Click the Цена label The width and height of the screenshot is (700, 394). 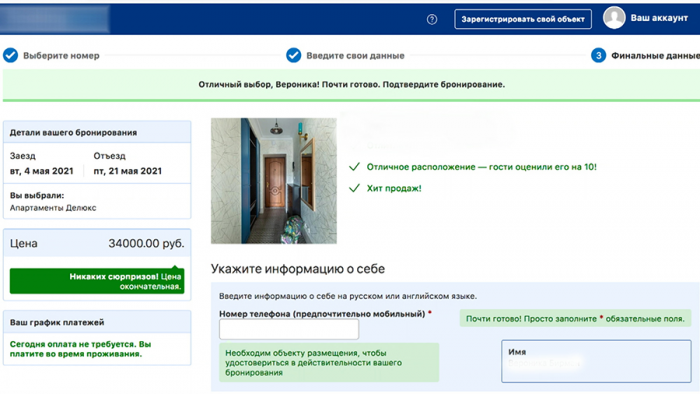coord(24,243)
